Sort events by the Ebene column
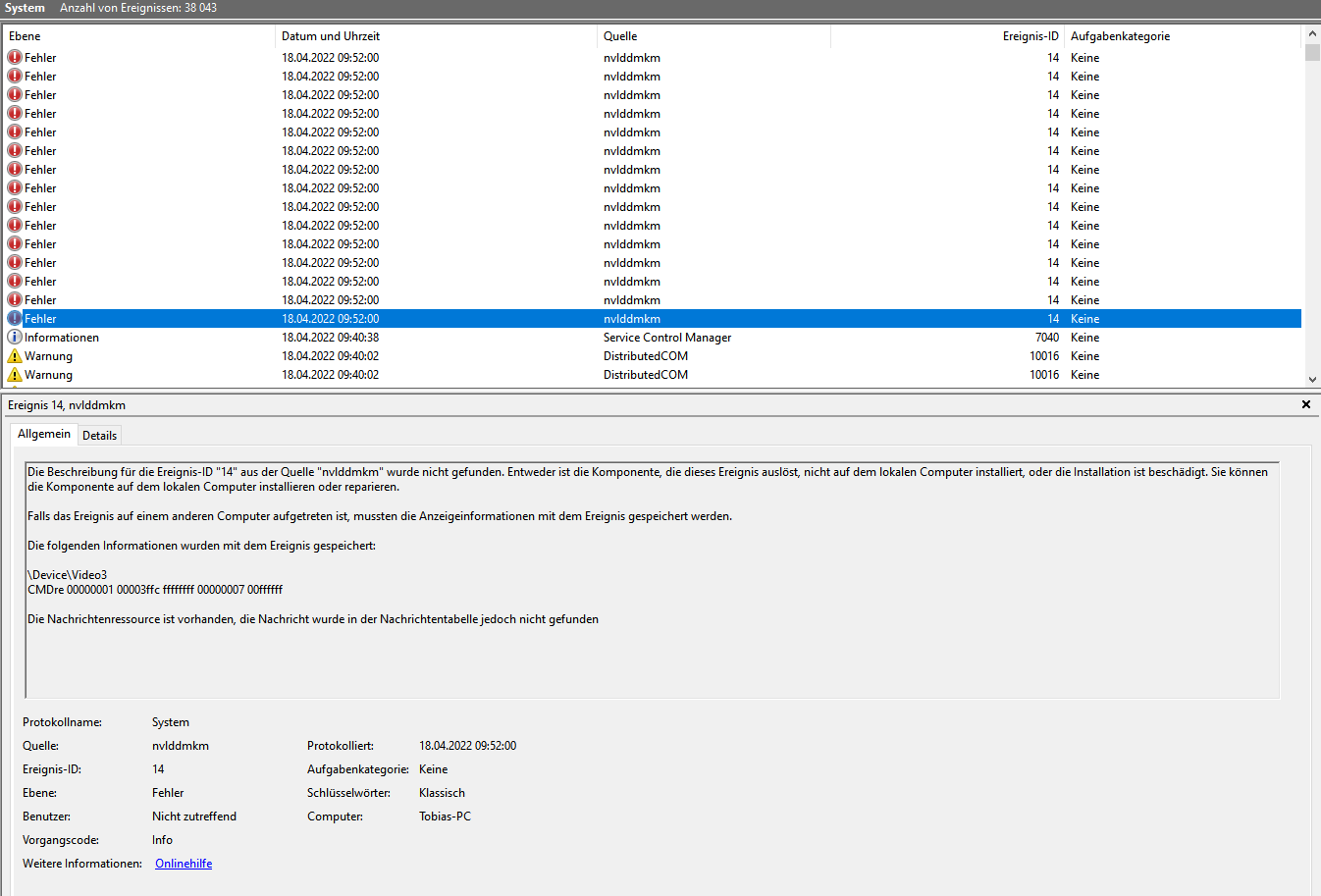This screenshot has width=1321, height=896. pos(137,36)
